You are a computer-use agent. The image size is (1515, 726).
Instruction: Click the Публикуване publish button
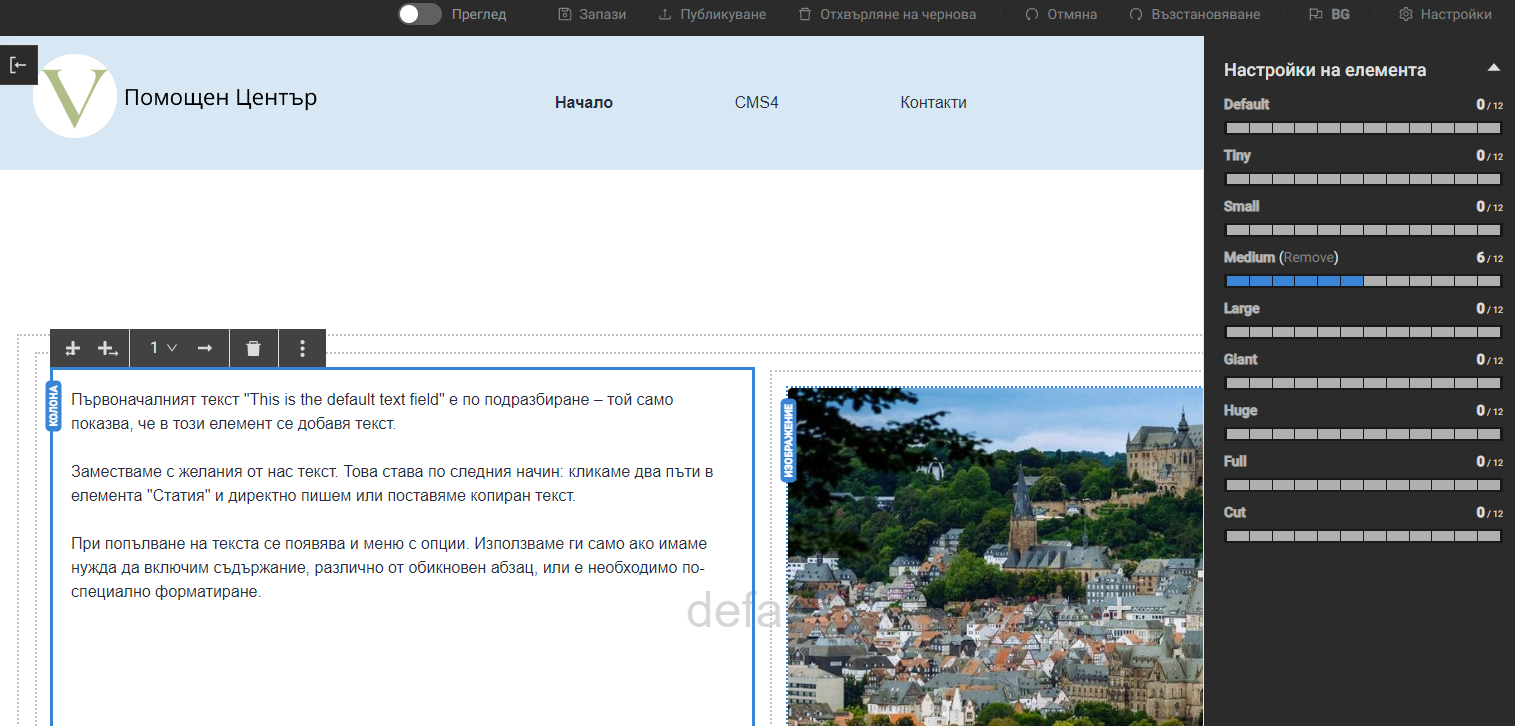712,14
